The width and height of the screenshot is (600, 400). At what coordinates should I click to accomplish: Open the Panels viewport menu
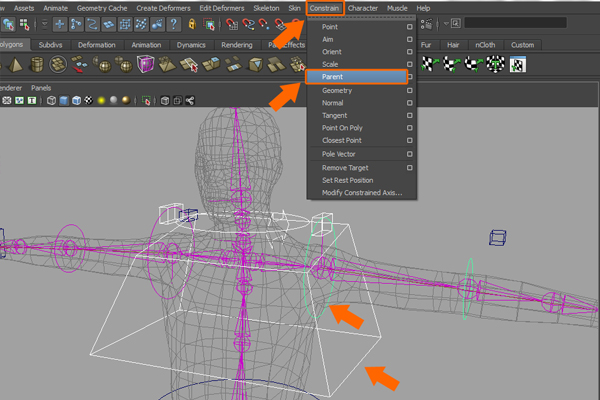(41, 88)
